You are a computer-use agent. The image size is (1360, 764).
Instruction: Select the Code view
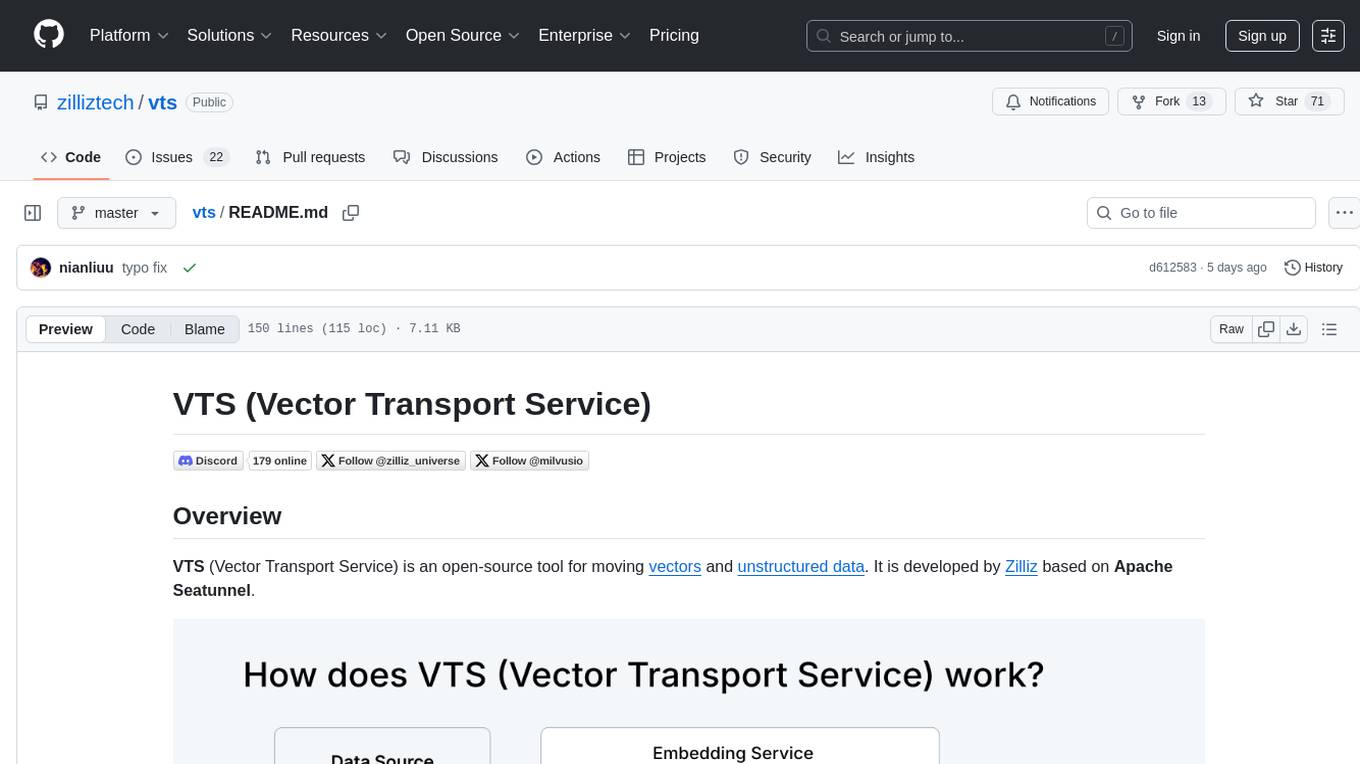click(x=138, y=329)
